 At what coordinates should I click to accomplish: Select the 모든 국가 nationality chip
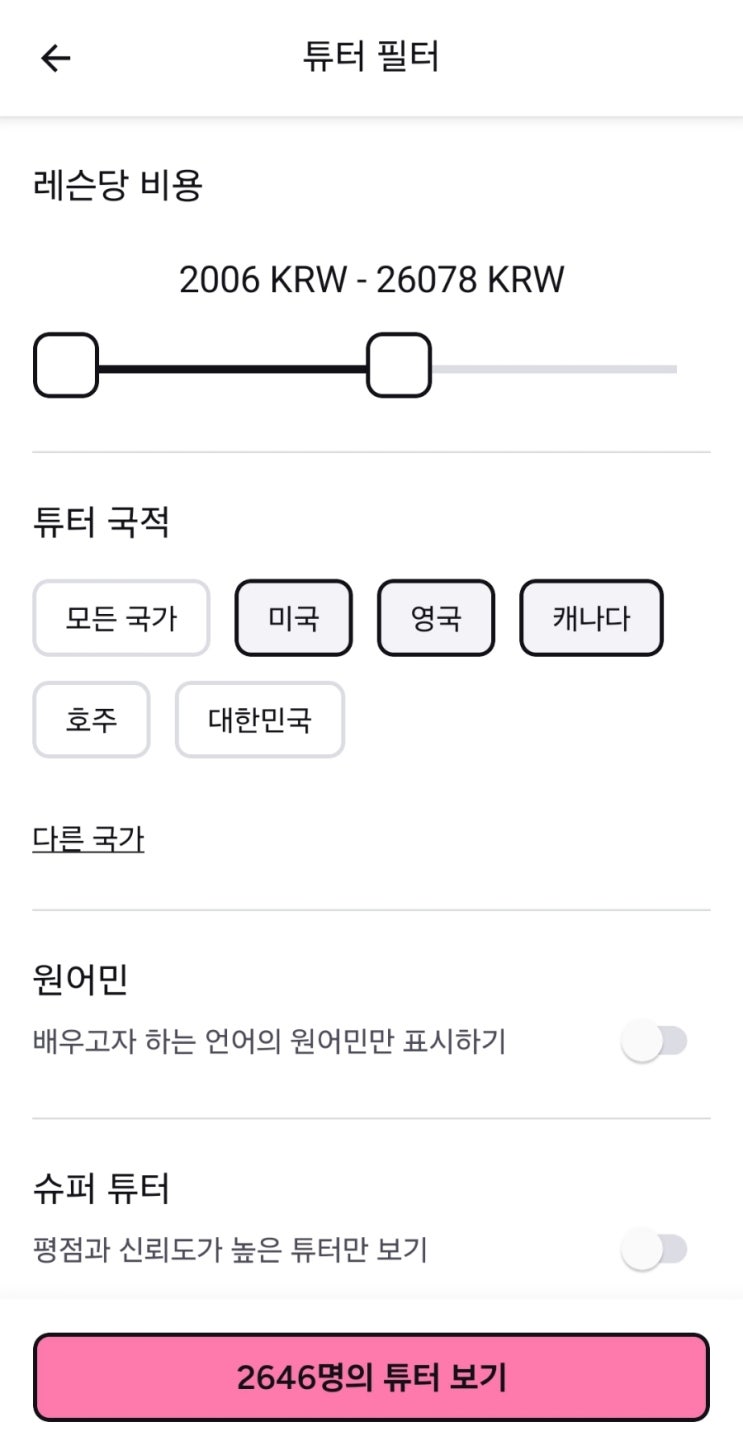pyautogui.click(x=121, y=619)
